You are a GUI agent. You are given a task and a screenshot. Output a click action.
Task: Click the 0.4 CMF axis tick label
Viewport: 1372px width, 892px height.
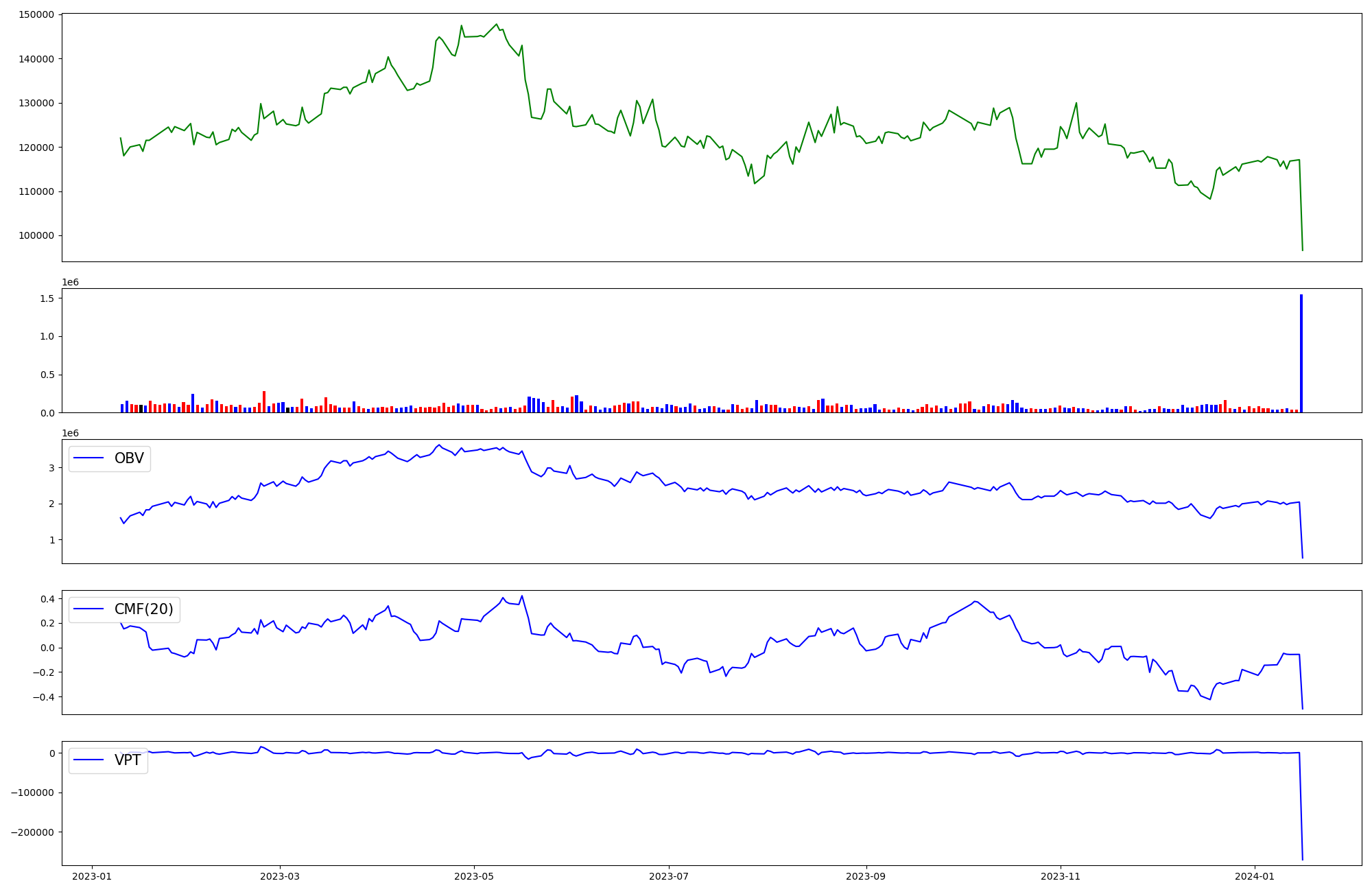[47, 599]
